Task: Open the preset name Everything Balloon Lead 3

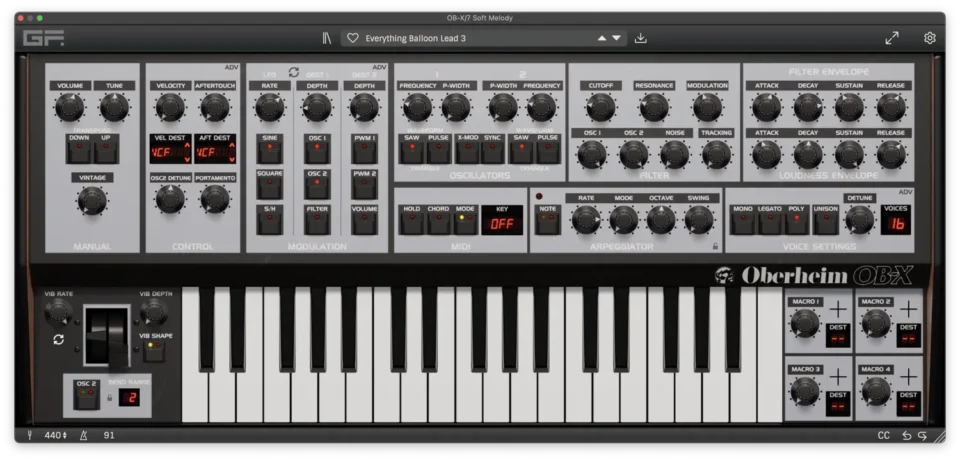Action: point(415,38)
